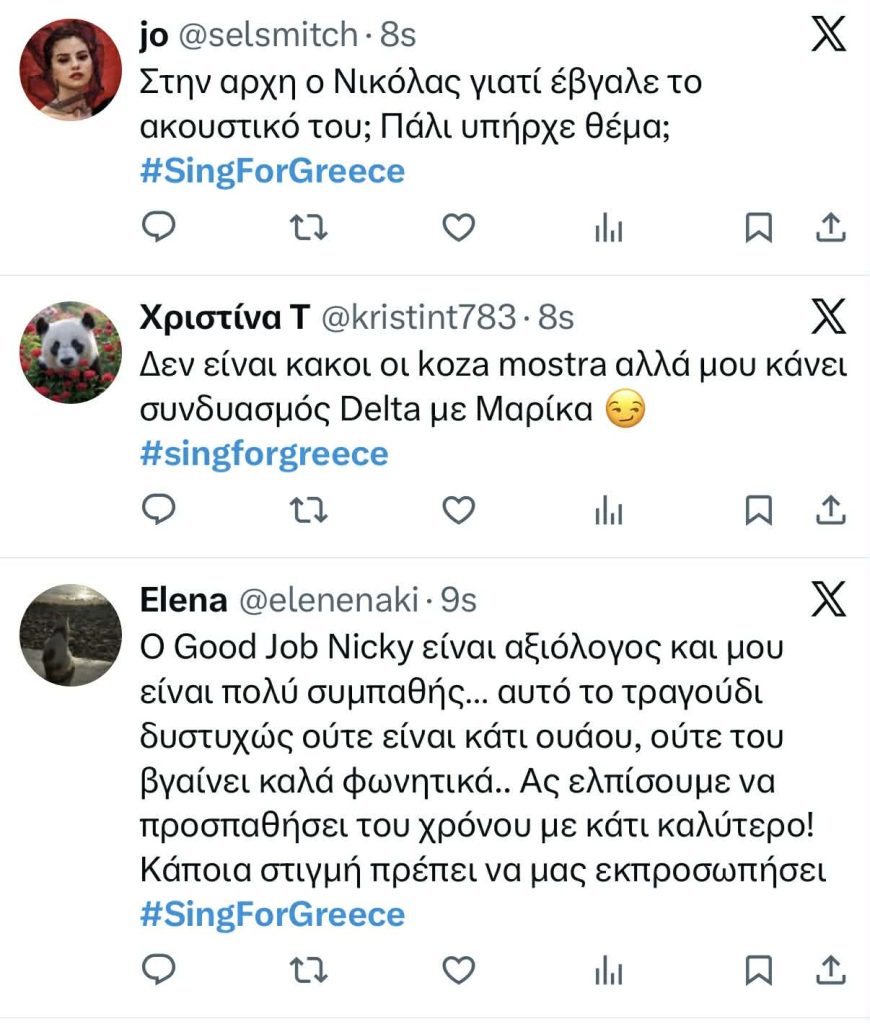The image size is (870, 1024).
Task: Share Χριστίνα Τ's tweet
Action: 831,511
